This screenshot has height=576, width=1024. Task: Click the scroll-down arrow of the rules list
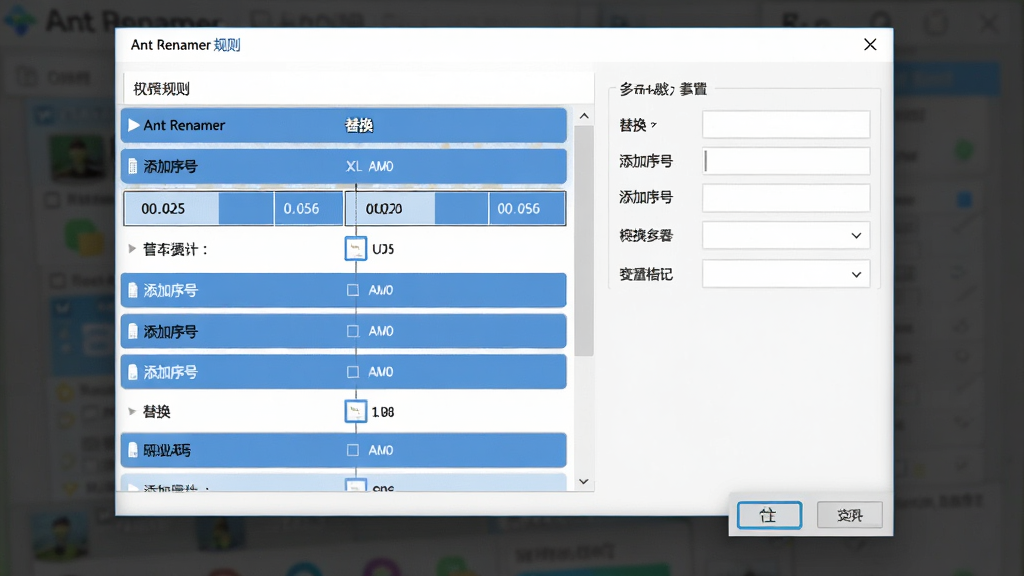click(x=584, y=481)
